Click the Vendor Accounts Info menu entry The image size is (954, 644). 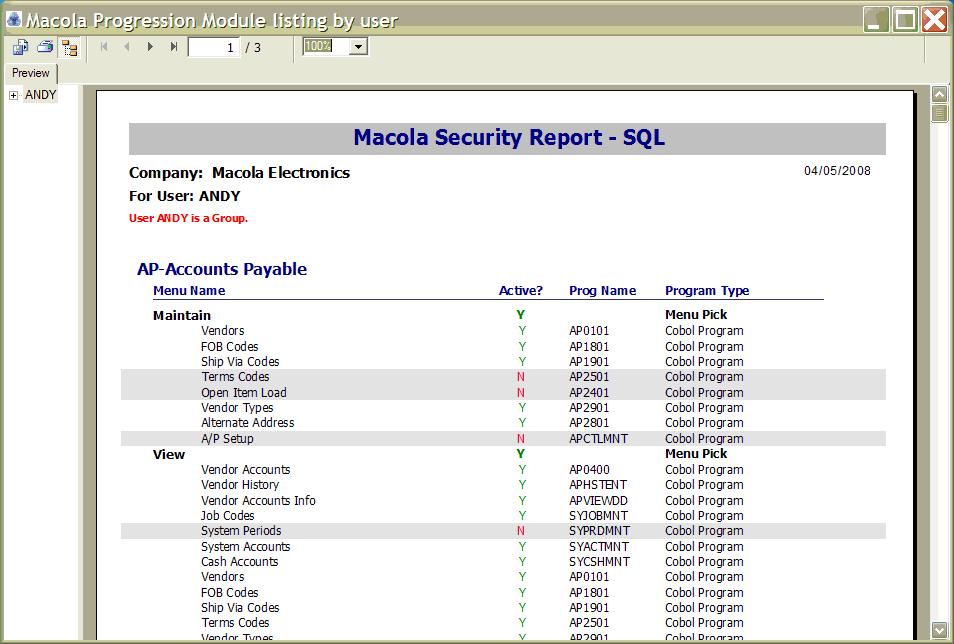tap(259, 500)
